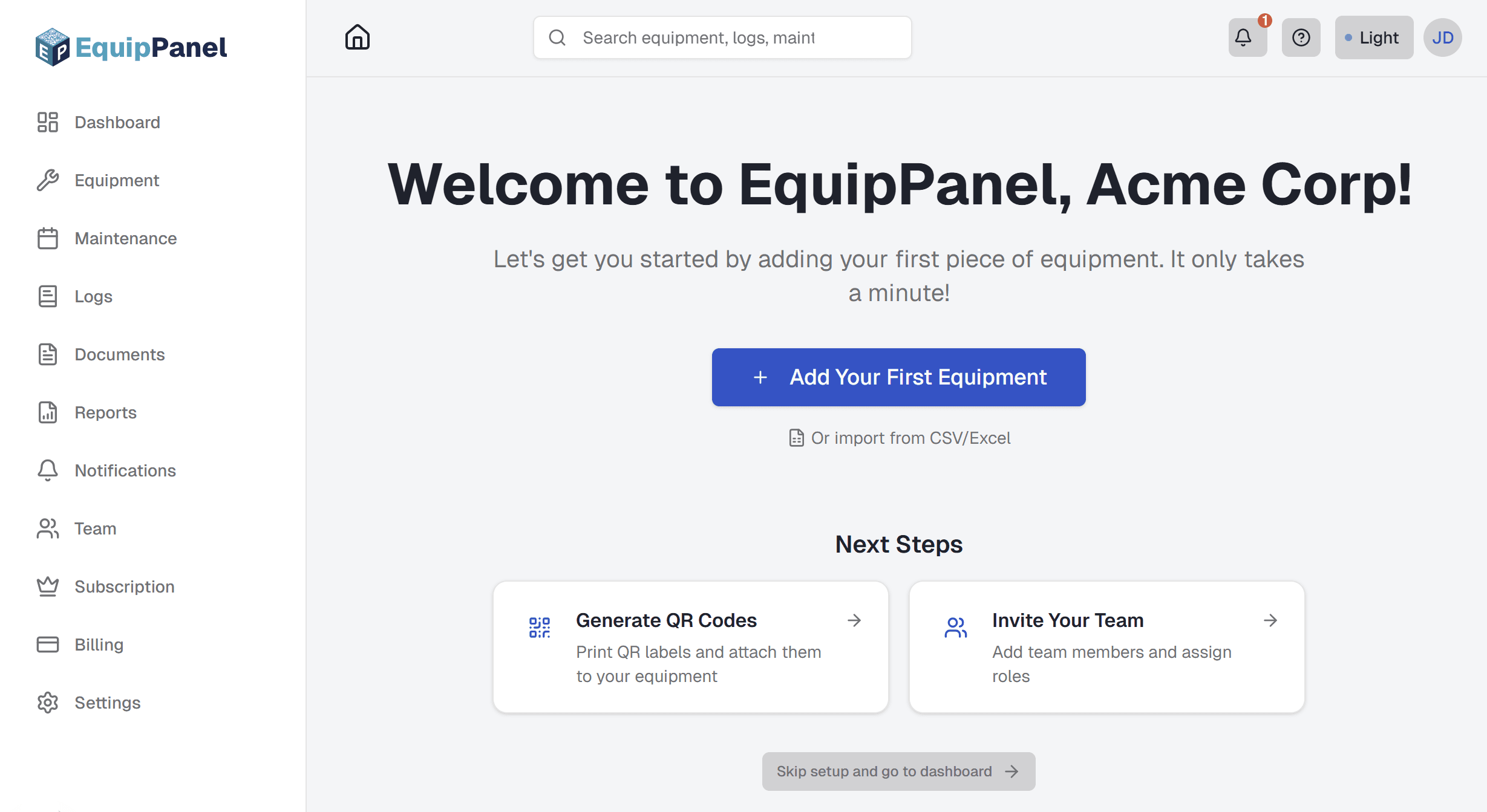
Task: Open the Generate QR Codes card arrow
Action: 854,620
